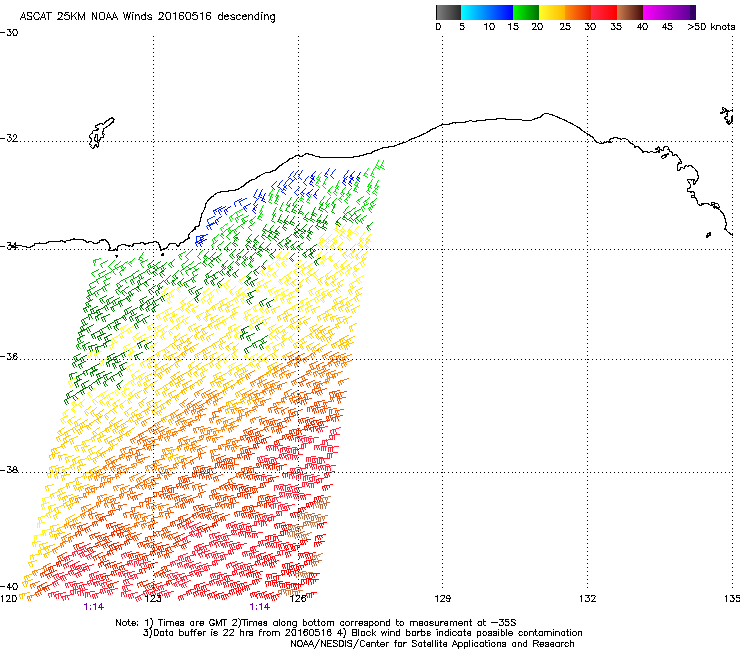The width and height of the screenshot is (740, 650).
Task: Click the latitude label -32
Action: point(9,138)
